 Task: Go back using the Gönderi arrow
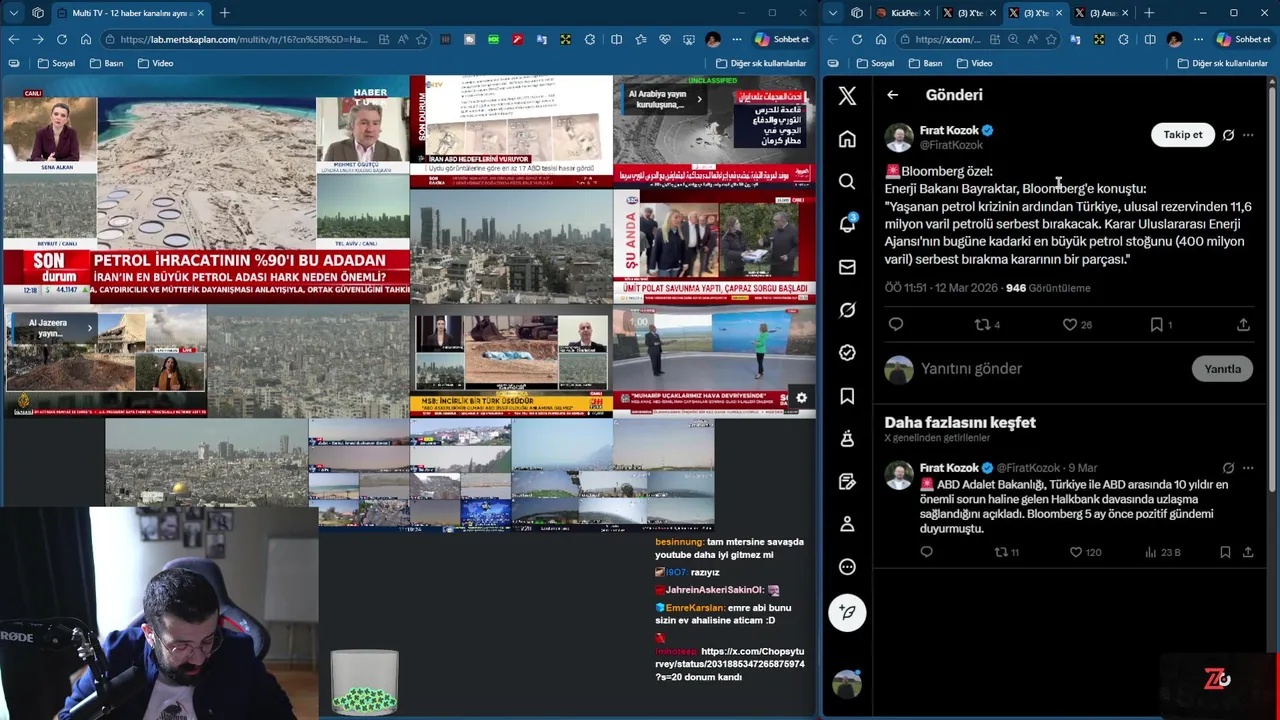tap(893, 95)
